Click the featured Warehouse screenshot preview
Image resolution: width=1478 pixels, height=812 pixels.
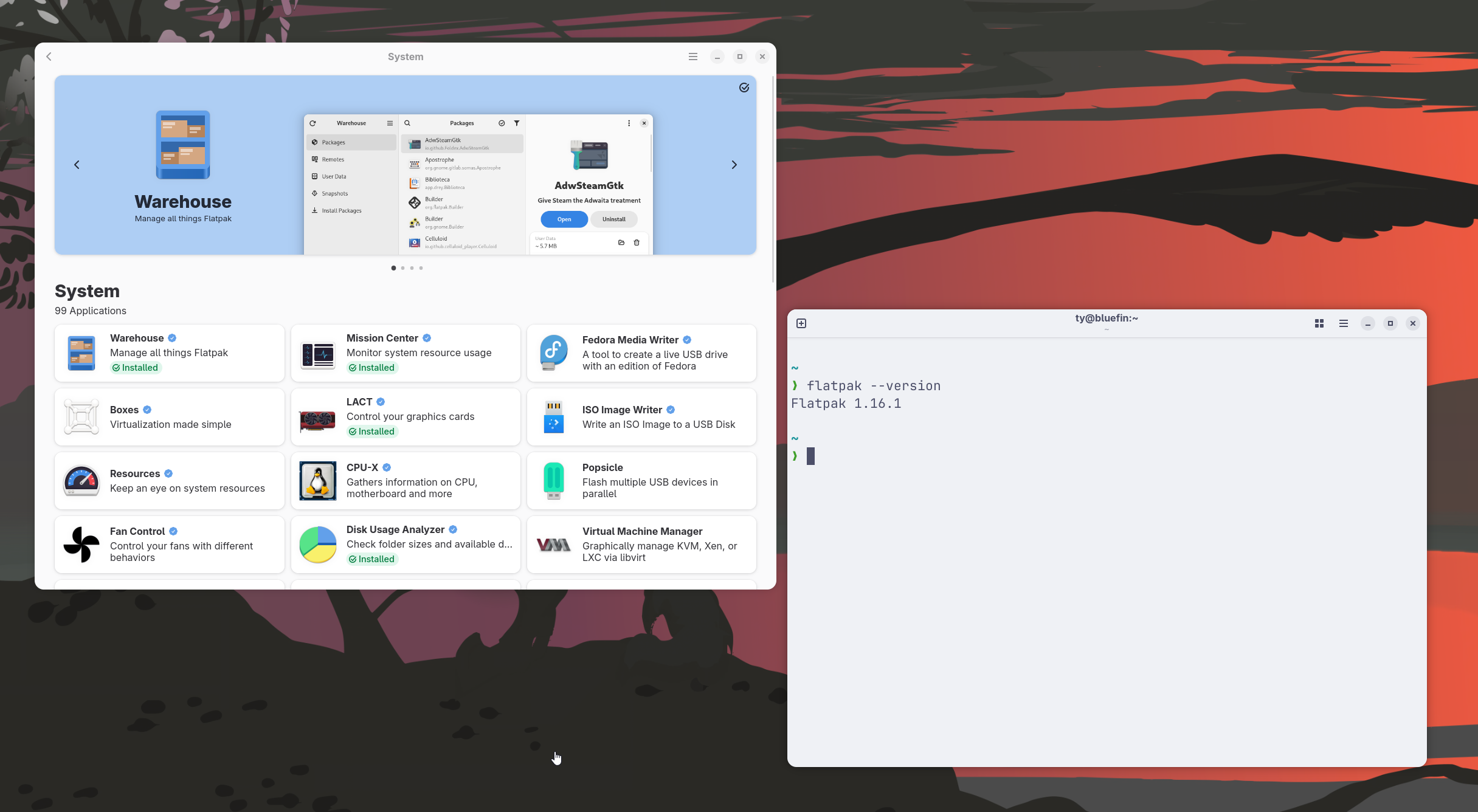[x=478, y=184]
